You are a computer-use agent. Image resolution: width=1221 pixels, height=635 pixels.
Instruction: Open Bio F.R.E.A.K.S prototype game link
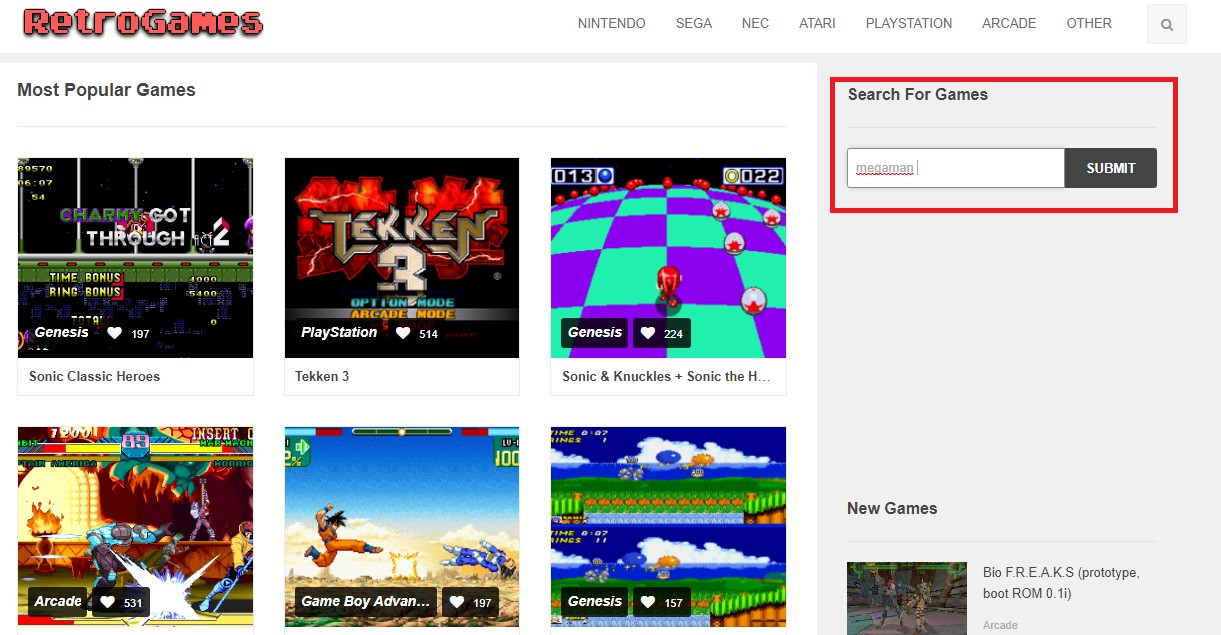pyautogui.click(x=1061, y=583)
